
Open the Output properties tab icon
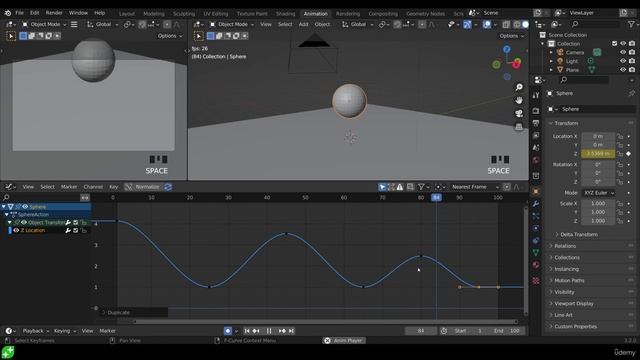(x=536, y=123)
